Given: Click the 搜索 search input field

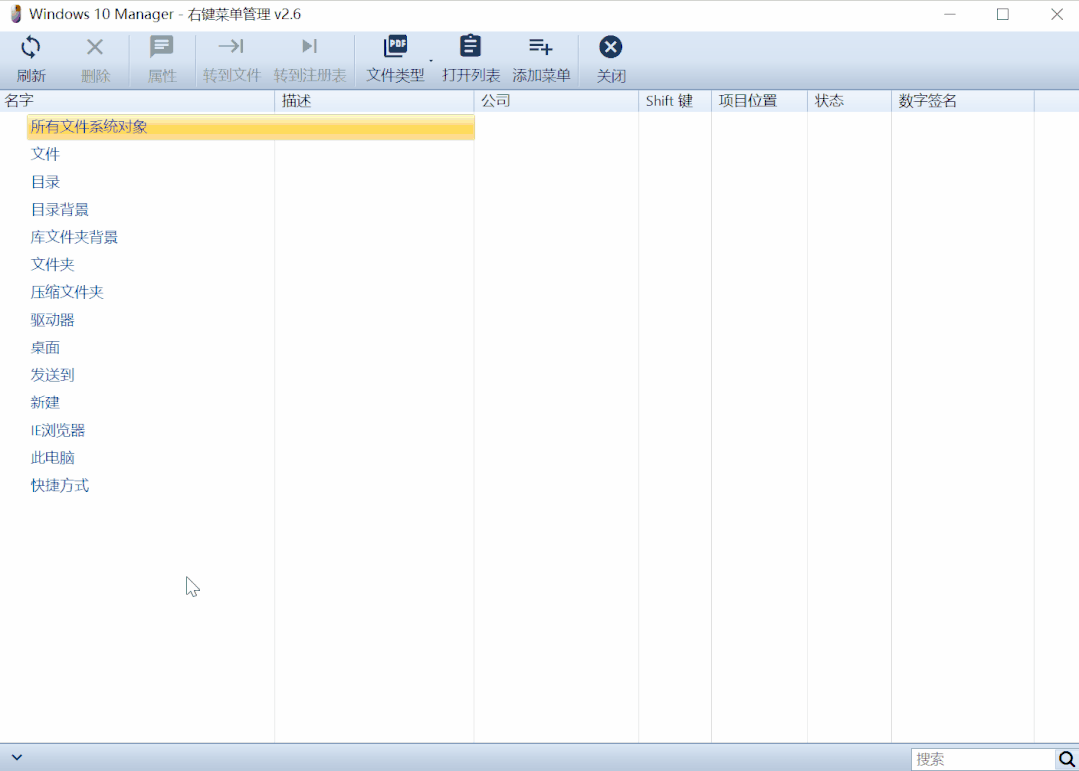Looking at the screenshot, I should [983, 759].
